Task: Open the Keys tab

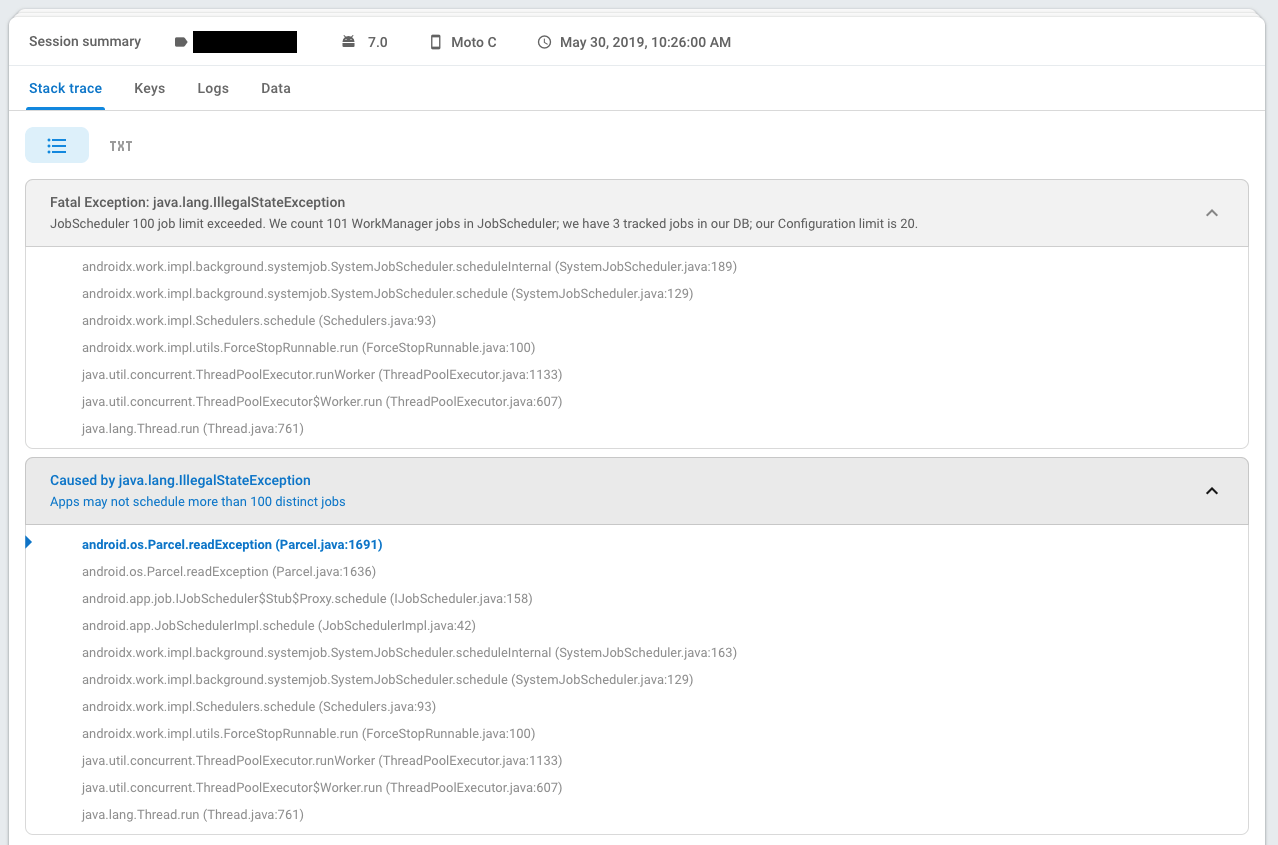Action: [x=149, y=88]
